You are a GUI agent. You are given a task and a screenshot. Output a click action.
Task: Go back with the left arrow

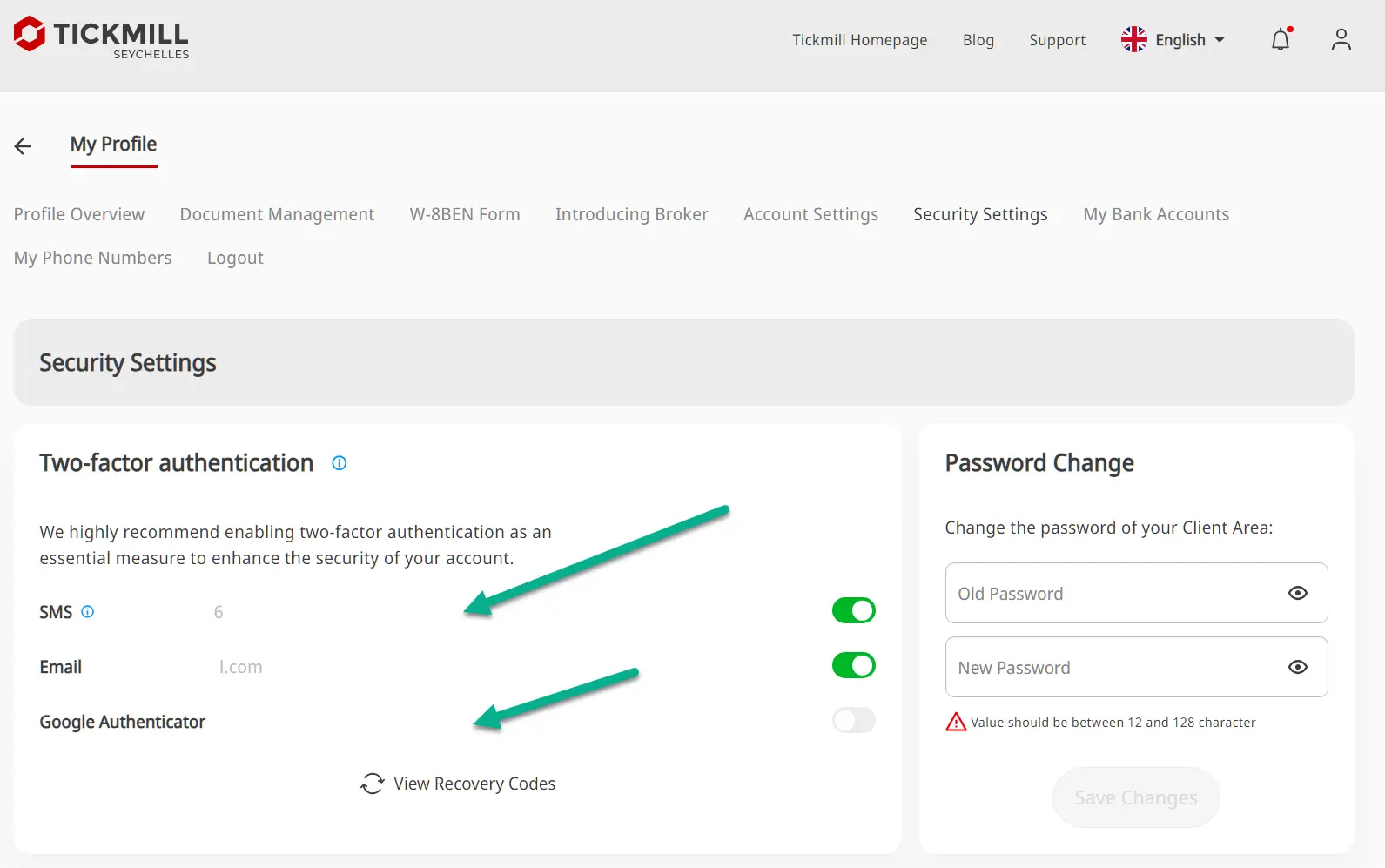pyautogui.click(x=24, y=146)
